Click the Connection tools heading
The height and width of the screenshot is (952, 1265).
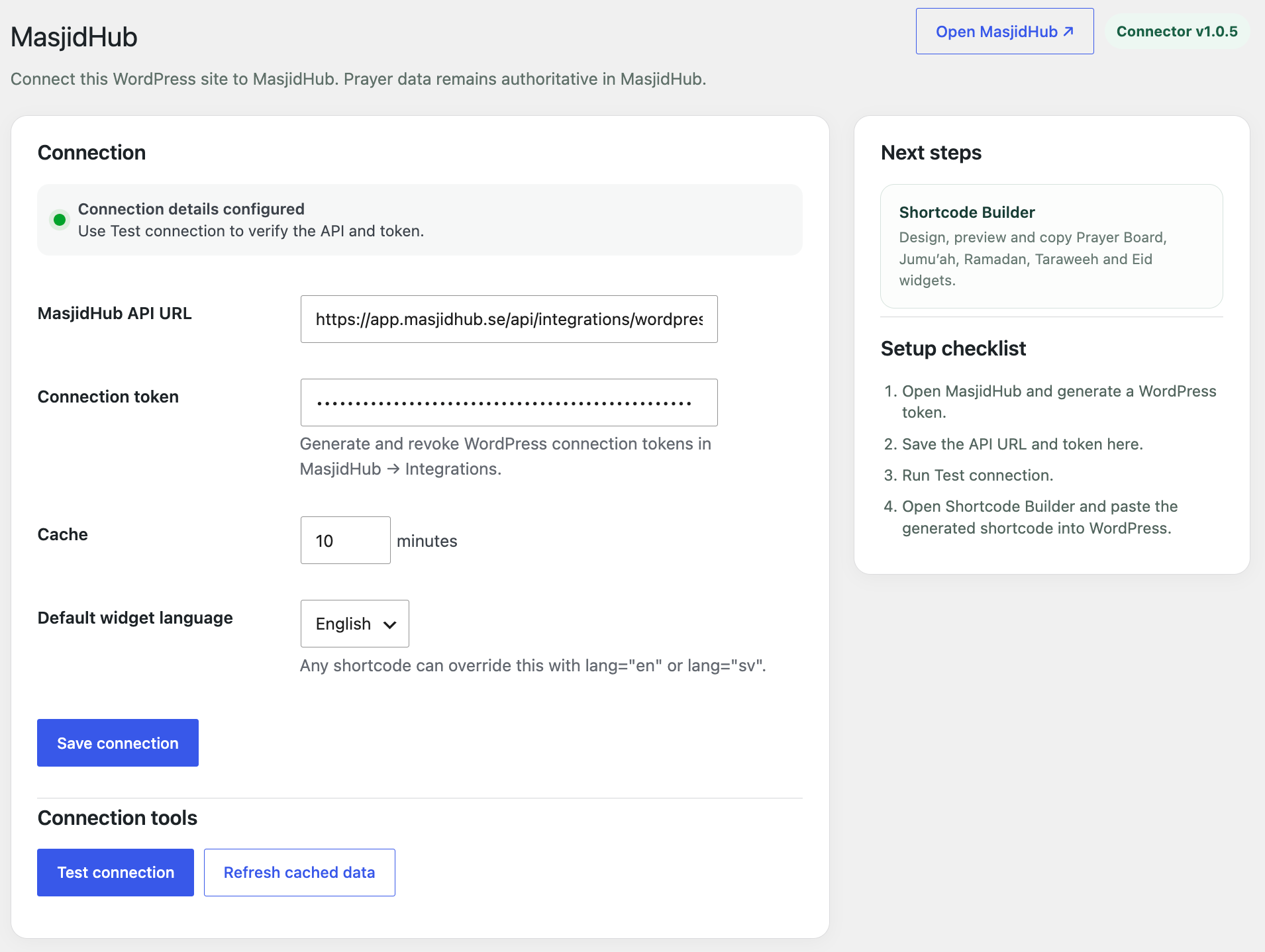[117, 818]
